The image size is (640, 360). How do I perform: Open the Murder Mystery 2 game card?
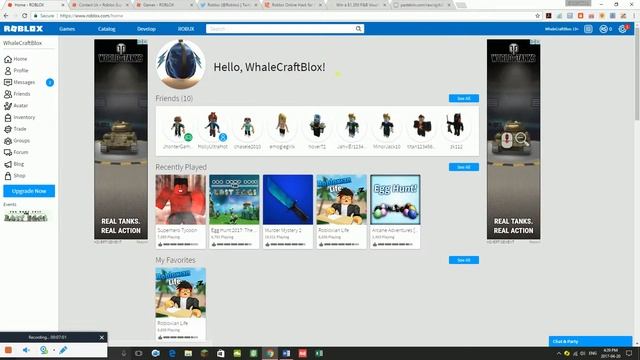[288, 211]
